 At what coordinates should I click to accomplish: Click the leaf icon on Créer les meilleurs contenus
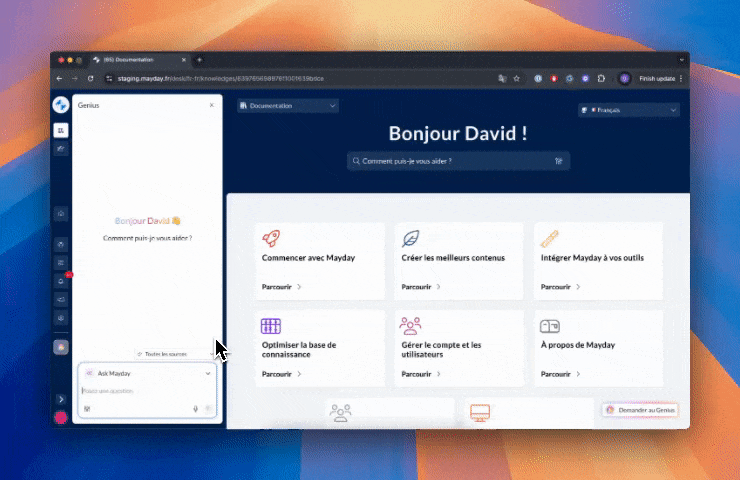tap(410, 238)
